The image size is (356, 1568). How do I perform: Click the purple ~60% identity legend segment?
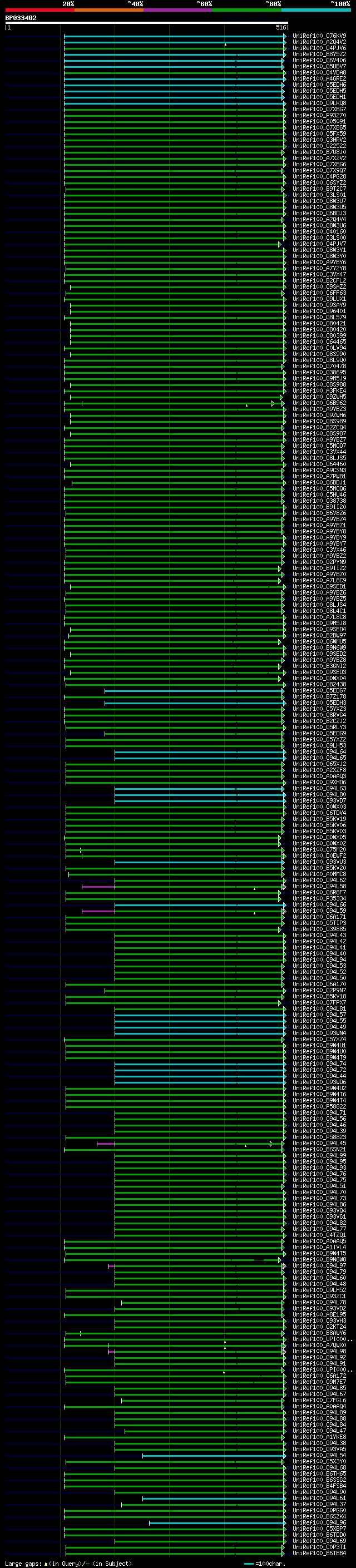click(177, 10)
